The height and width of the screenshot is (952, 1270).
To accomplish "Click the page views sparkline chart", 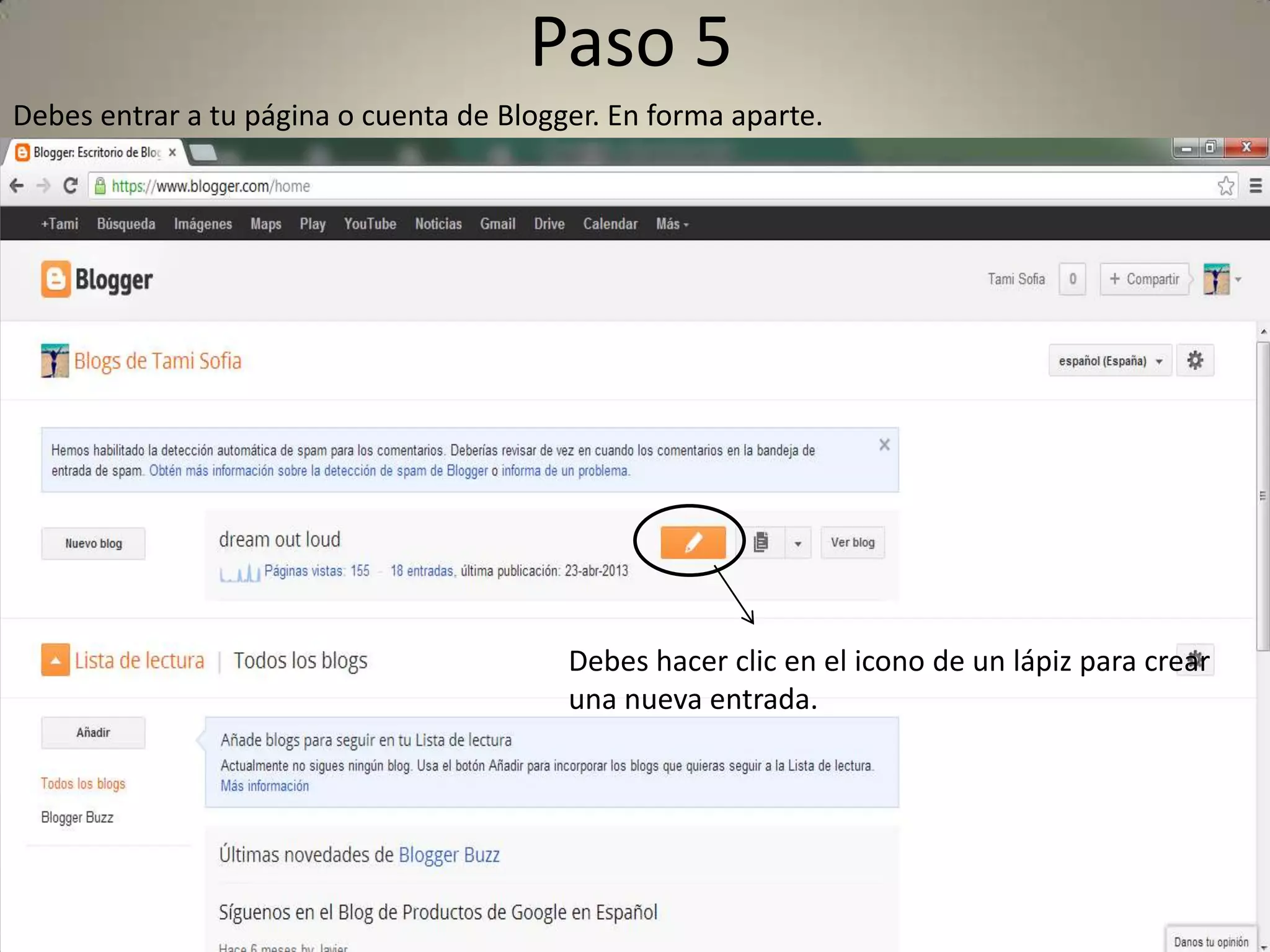I will pos(240,573).
